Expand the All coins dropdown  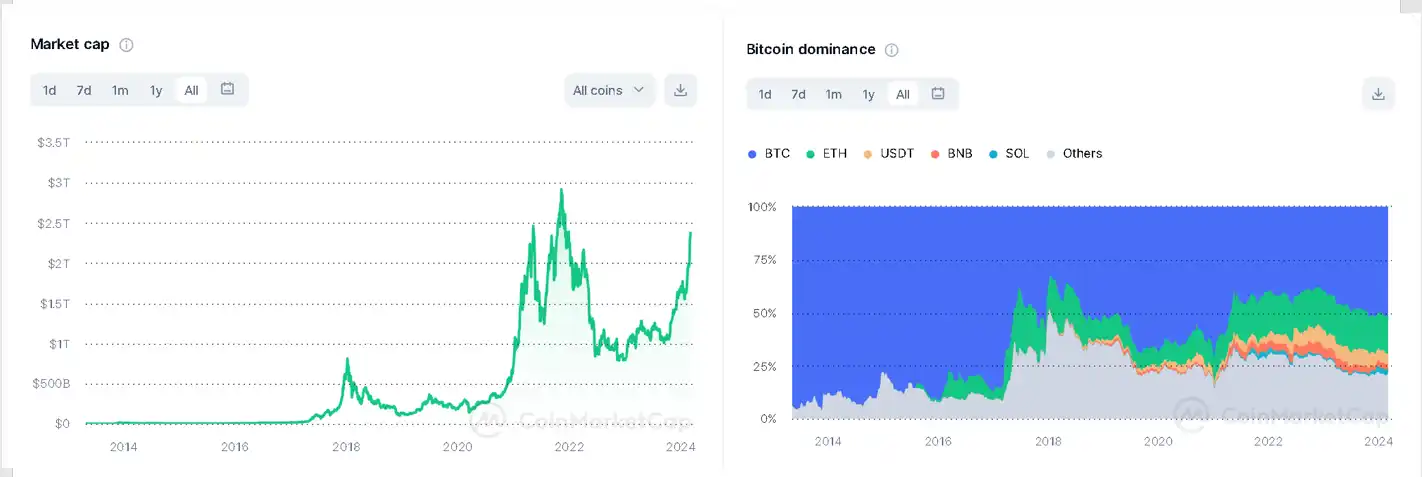coord(609,90)
